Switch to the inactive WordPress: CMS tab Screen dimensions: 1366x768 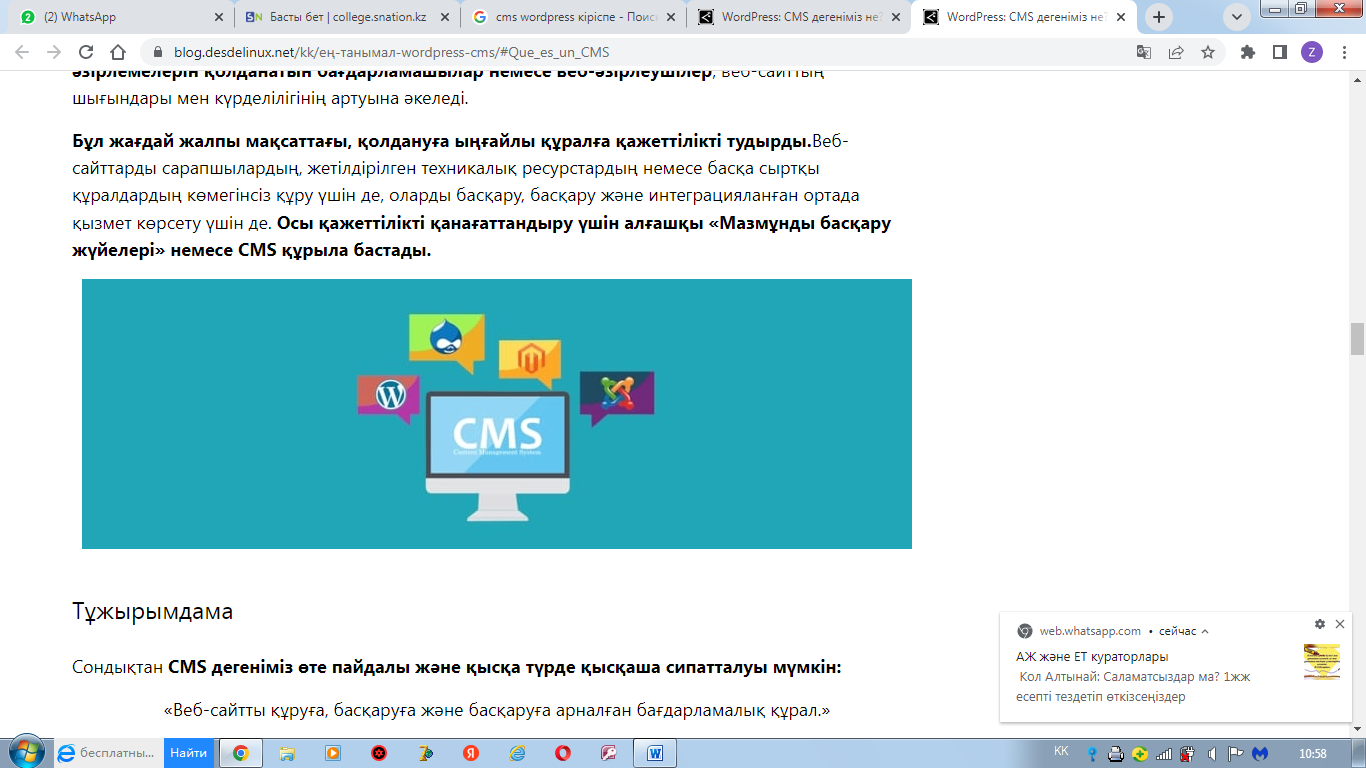(800, 17)
